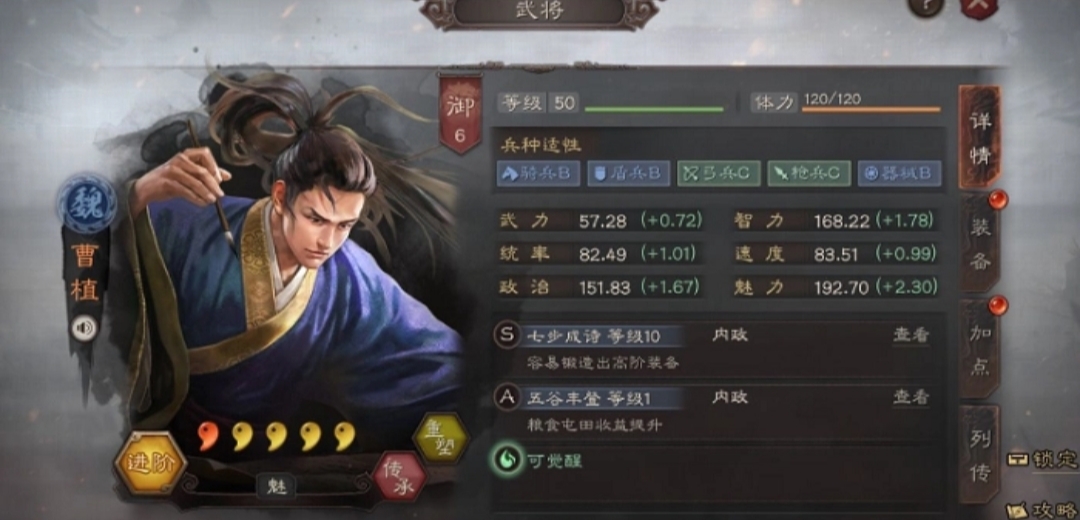The width and height of the screenshot is (1080, 520).
Task: Click the A-rank skill badge
Action: point(507,397)
